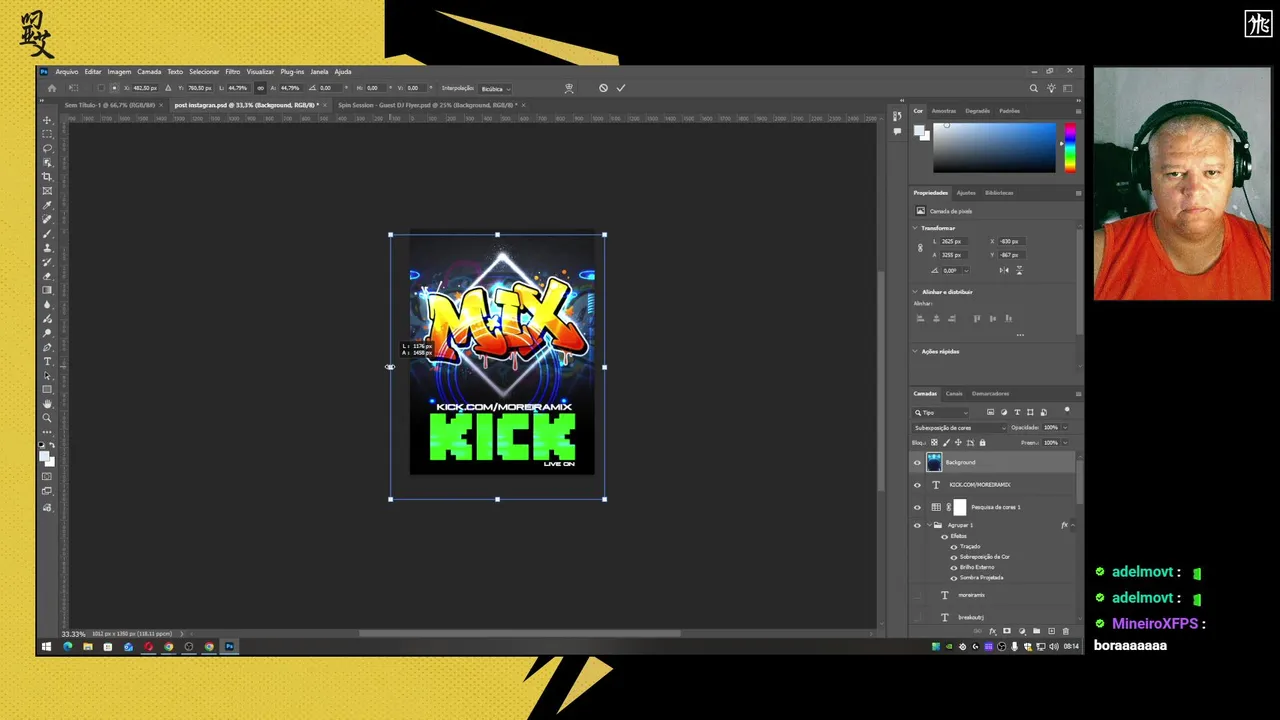1280x720 pixels.
Task: Select the Brush tool
Action: [x=47, y=234]
